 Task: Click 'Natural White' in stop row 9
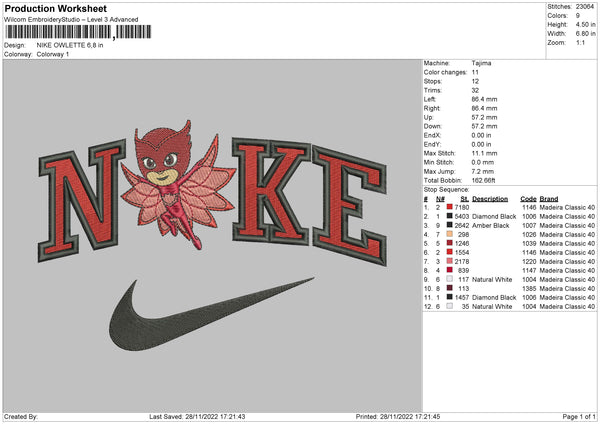pos(492,279)
